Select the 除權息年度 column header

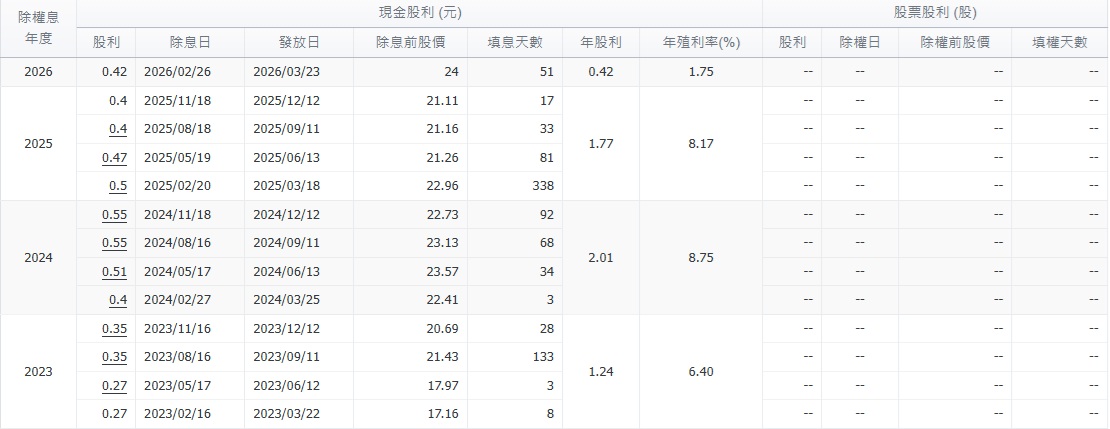click(x=38, y=28)
